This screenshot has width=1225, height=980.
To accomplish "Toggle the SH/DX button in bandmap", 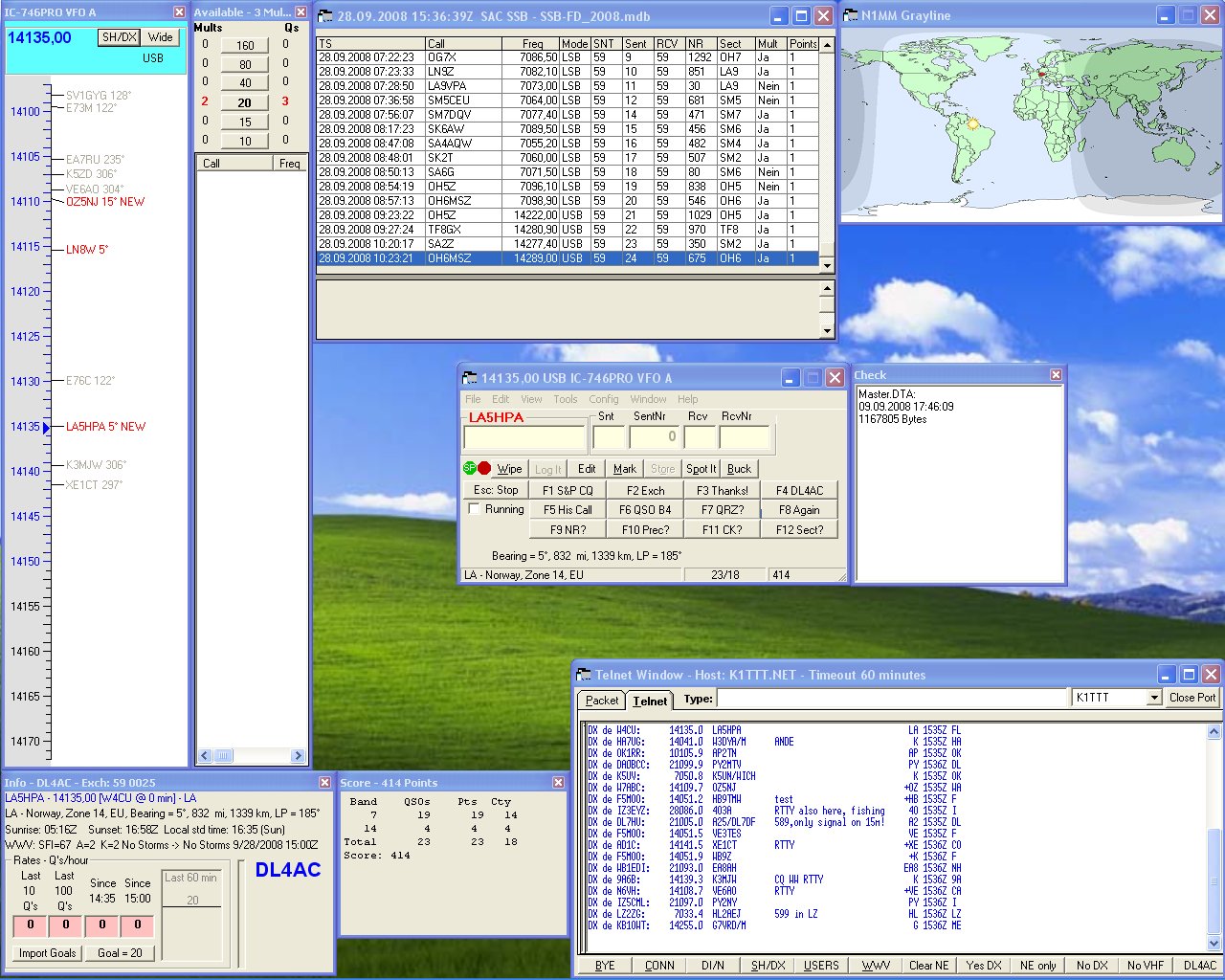I will click(x=120, y=37).
